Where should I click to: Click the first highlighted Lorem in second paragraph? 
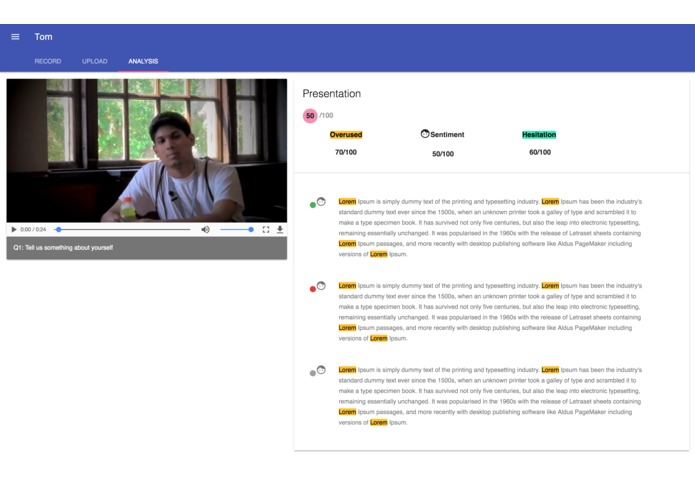coord(347,286)
